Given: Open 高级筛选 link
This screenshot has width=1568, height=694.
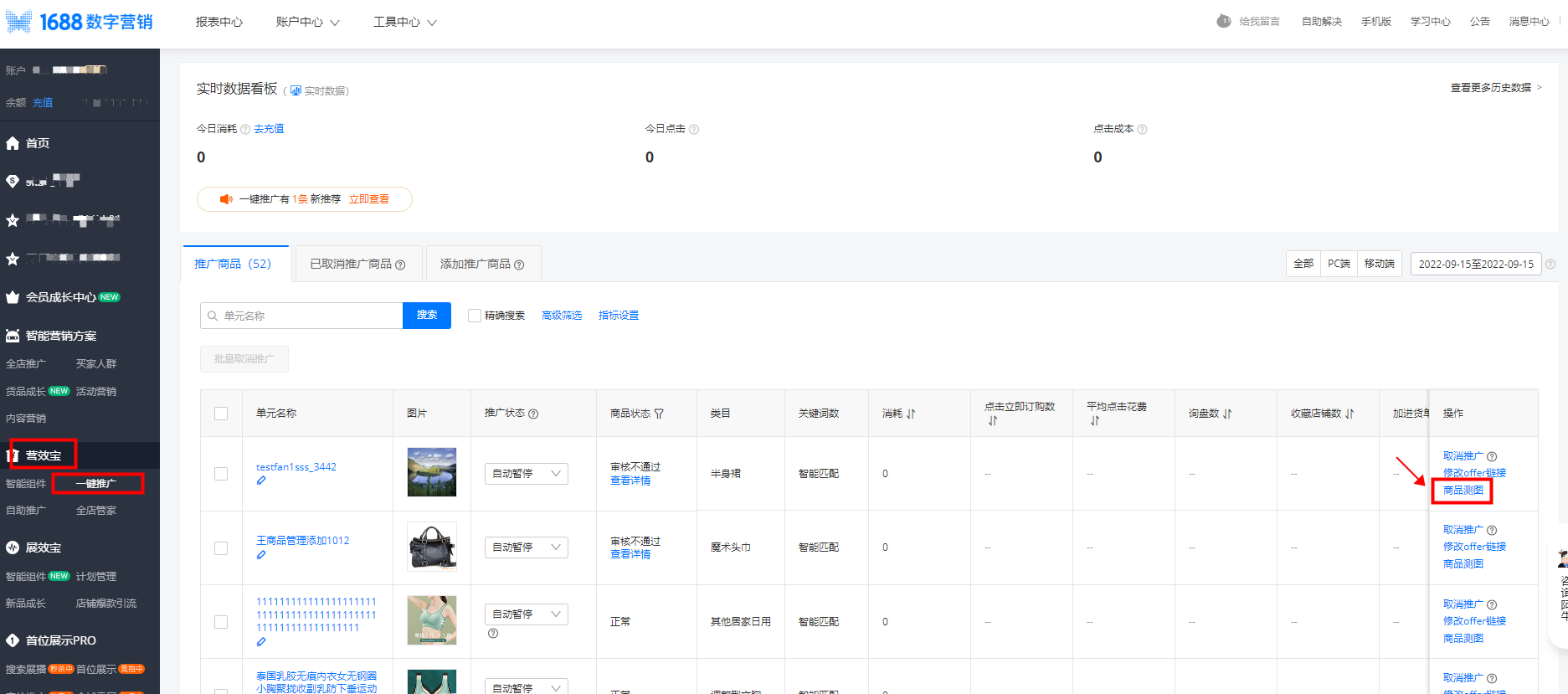Looking at the screenshot, I should [x=561, y=316].
